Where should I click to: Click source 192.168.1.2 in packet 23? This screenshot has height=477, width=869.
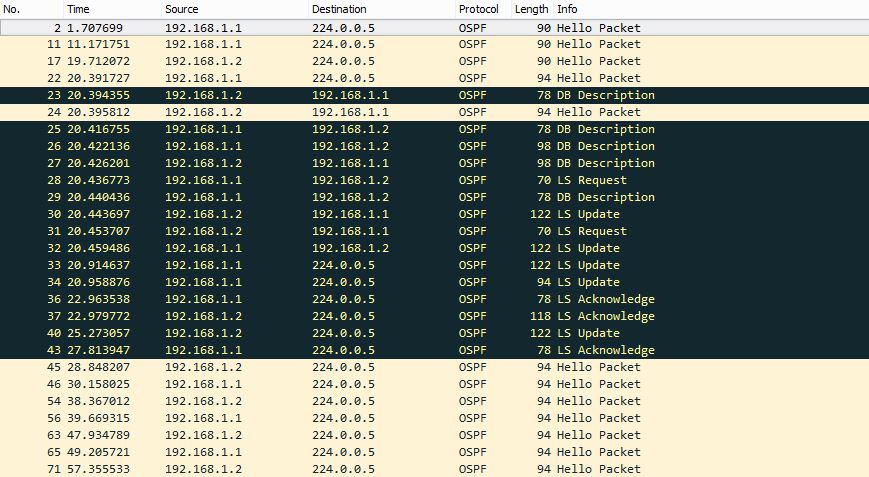203,95
